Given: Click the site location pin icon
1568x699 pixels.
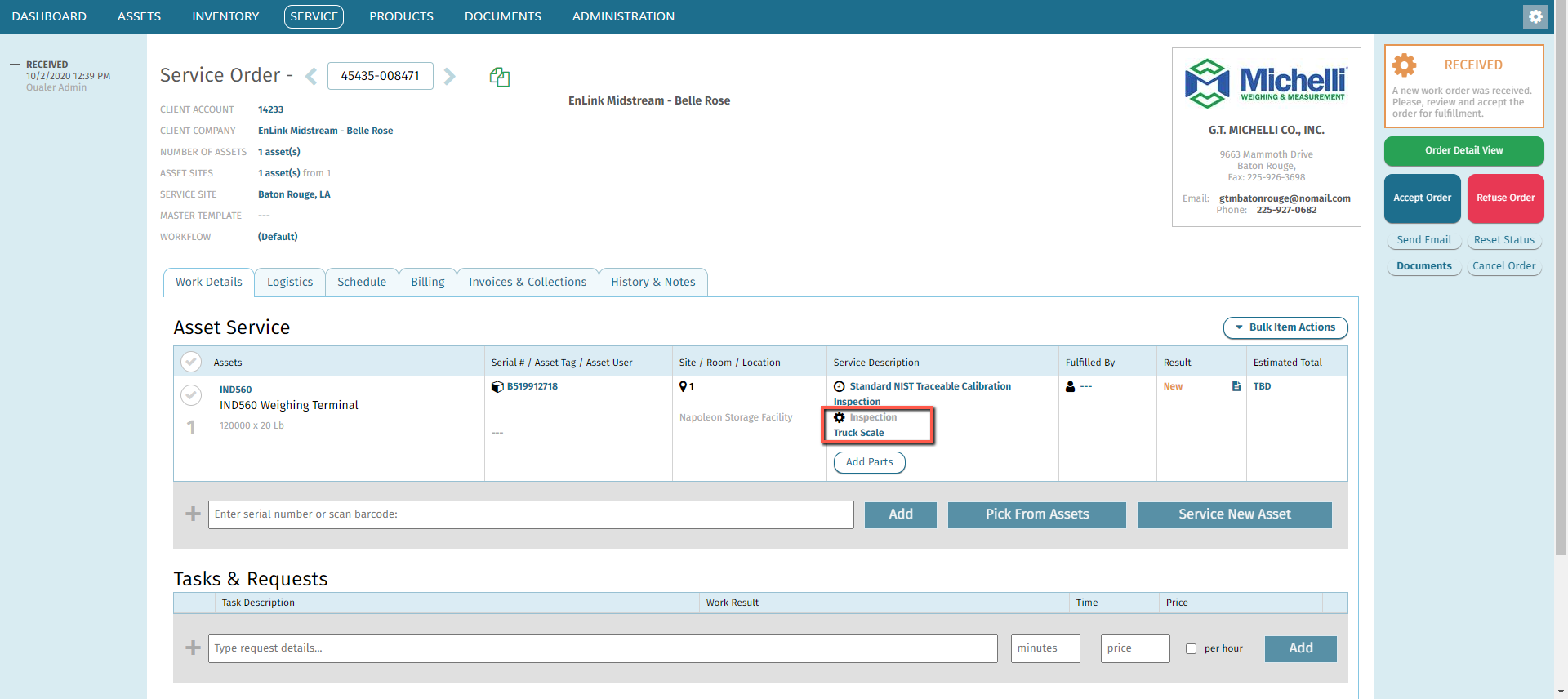Looking at the screenshot, I should tap(684, 386).
